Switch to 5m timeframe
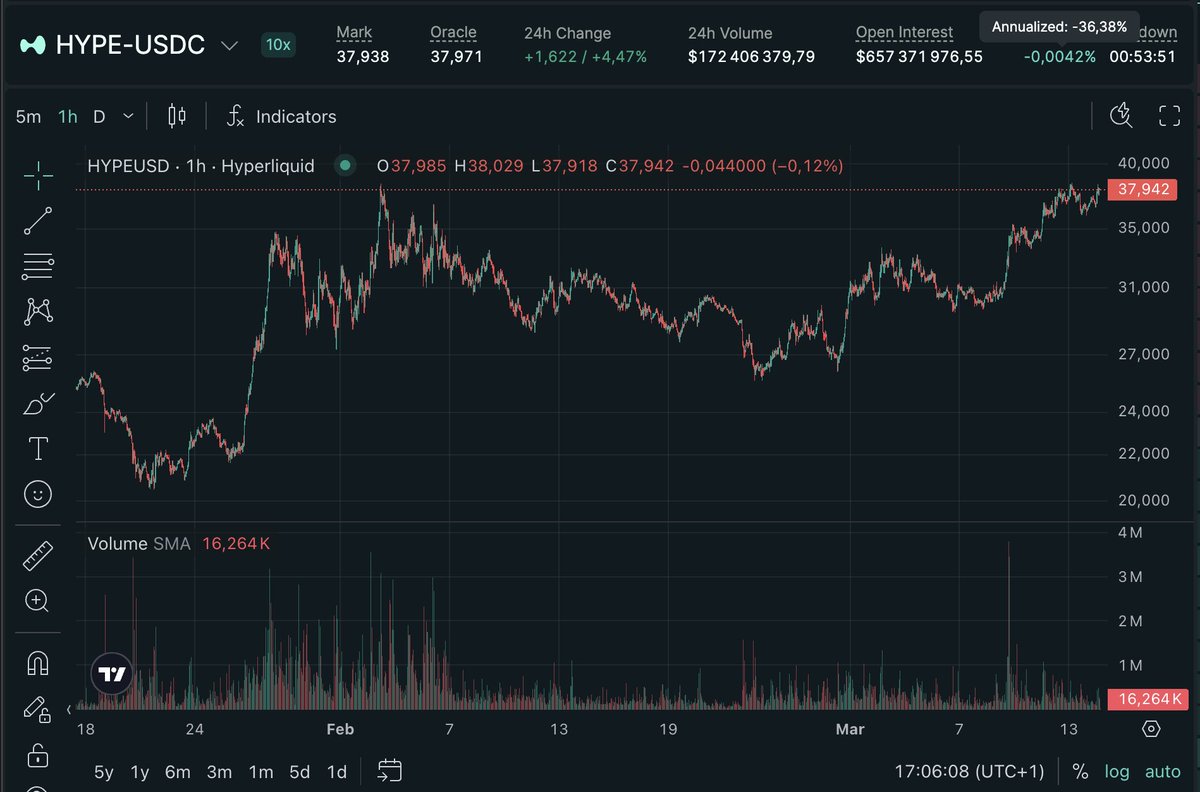1200x792 pixels. pos(28,116)
